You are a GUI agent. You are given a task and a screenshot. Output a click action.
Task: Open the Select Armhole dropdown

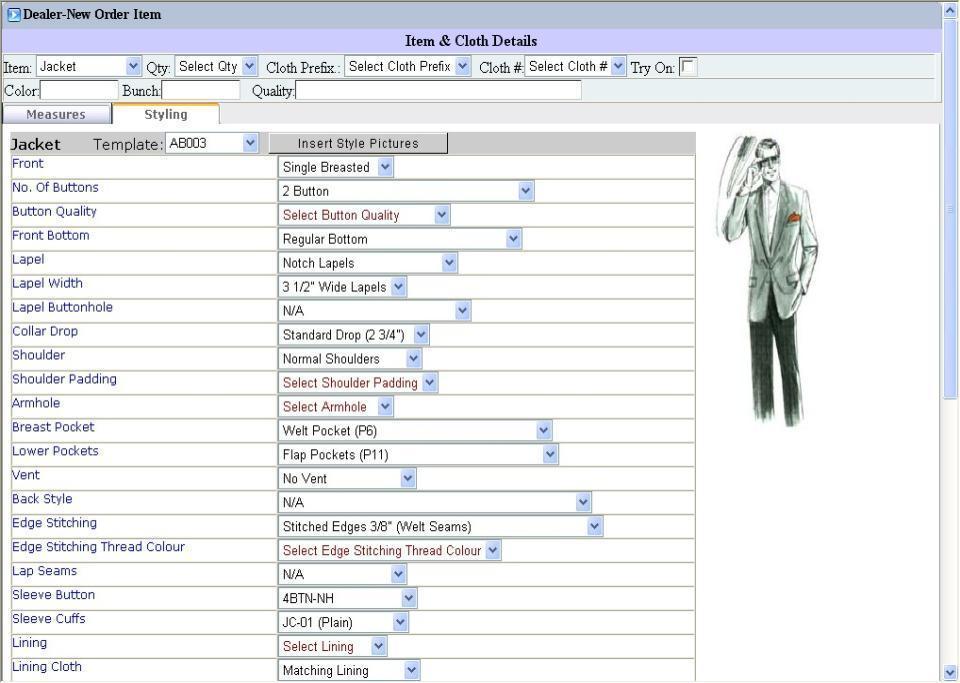(x=336, y=406)
